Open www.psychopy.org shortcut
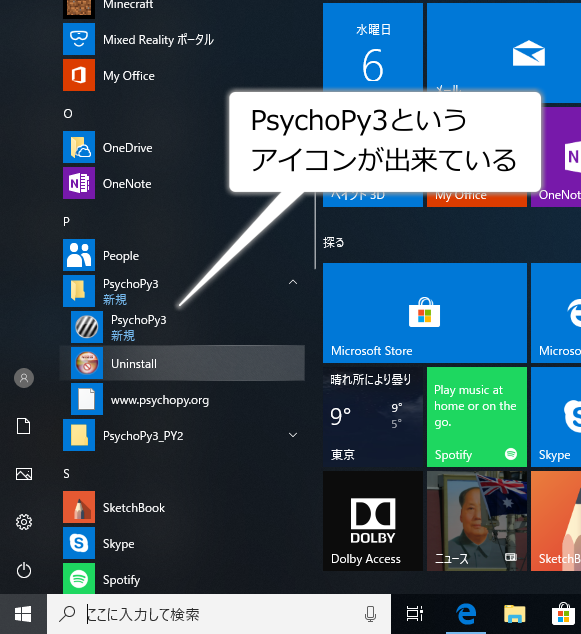This screenshot has height=634, width=581. tap(182, 399)
